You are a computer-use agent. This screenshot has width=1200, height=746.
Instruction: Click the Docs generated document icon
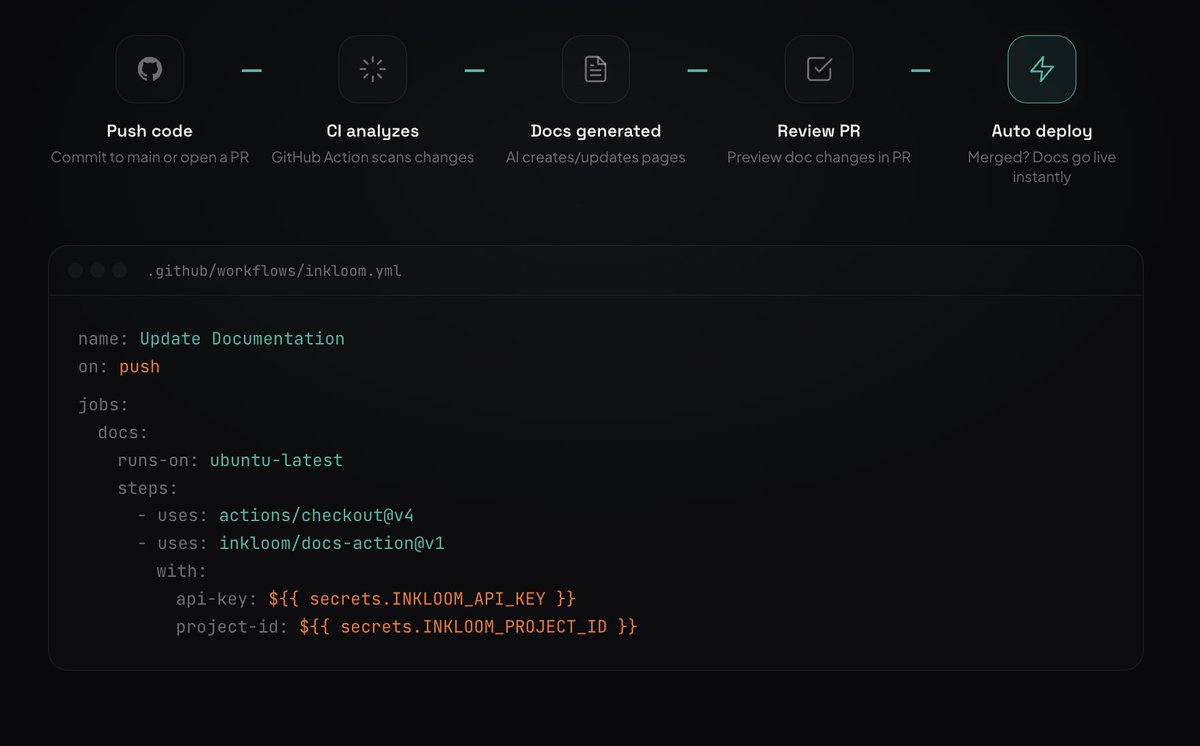pyautogui.click(x=595, y=69)
